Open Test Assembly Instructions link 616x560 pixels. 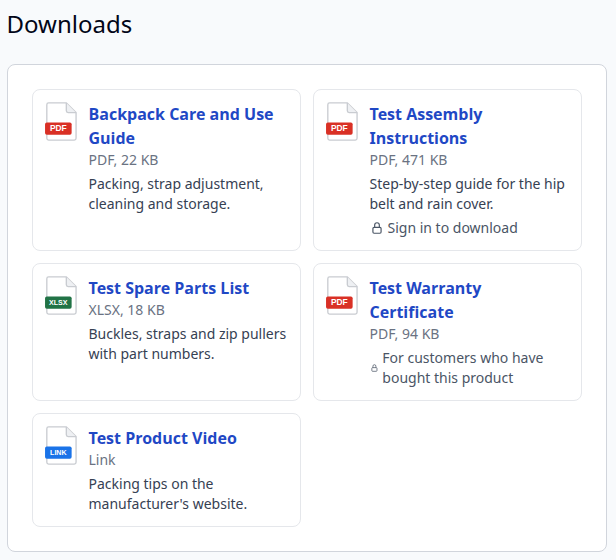click(x=426, y=126)
